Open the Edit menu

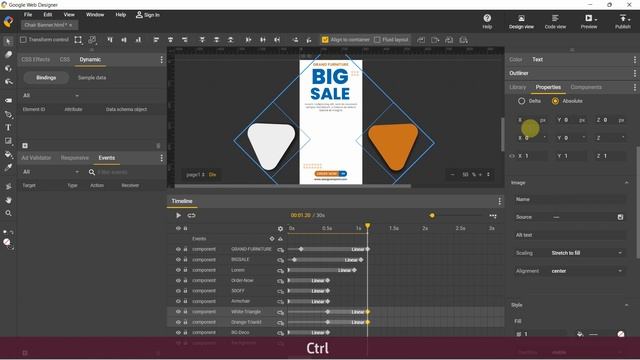click(x=48, y=15)
